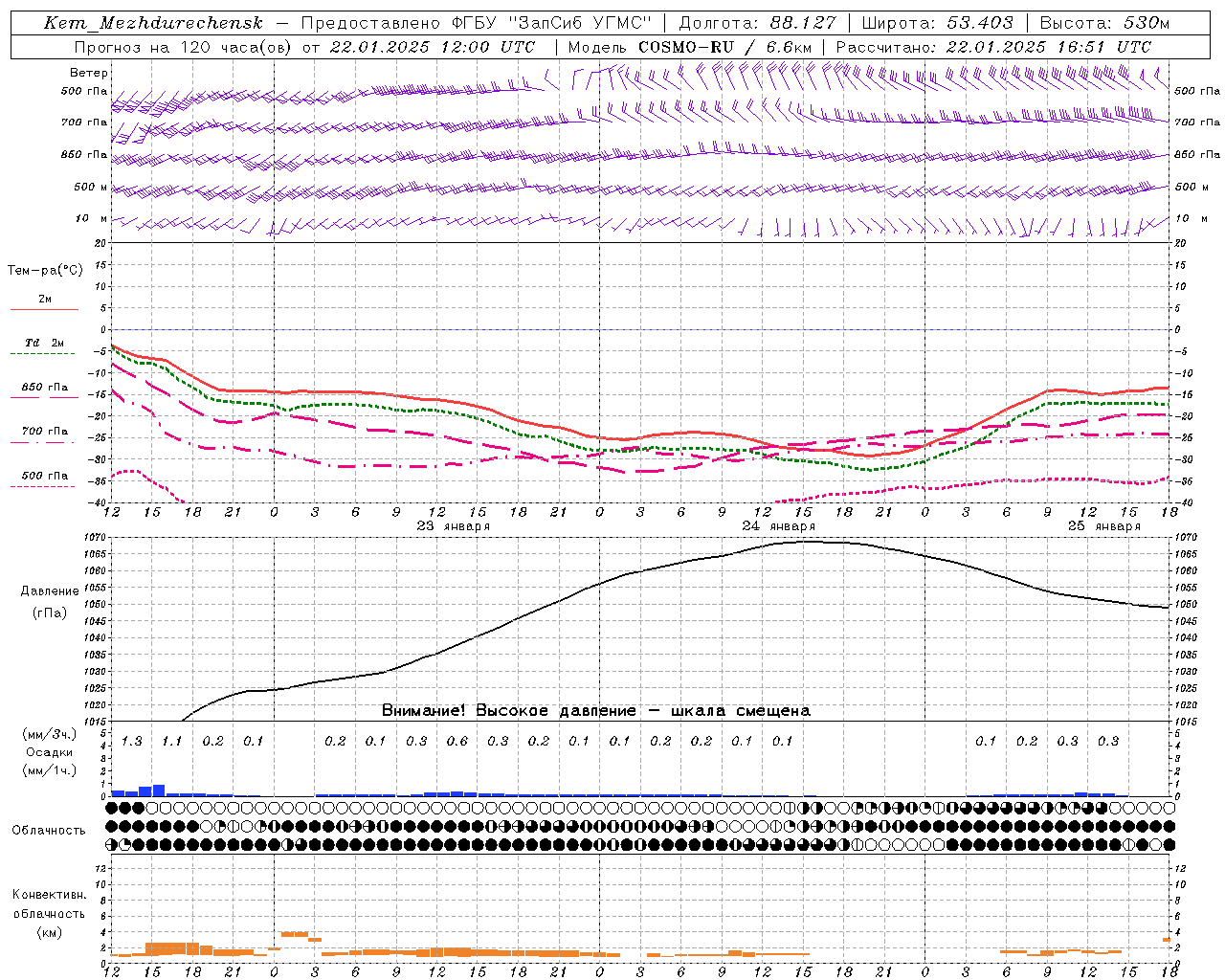Click the '(мм/1ч.)' precipitation unit label
1225x980 pixels.
pyautogui.click(x=49, y=770)
